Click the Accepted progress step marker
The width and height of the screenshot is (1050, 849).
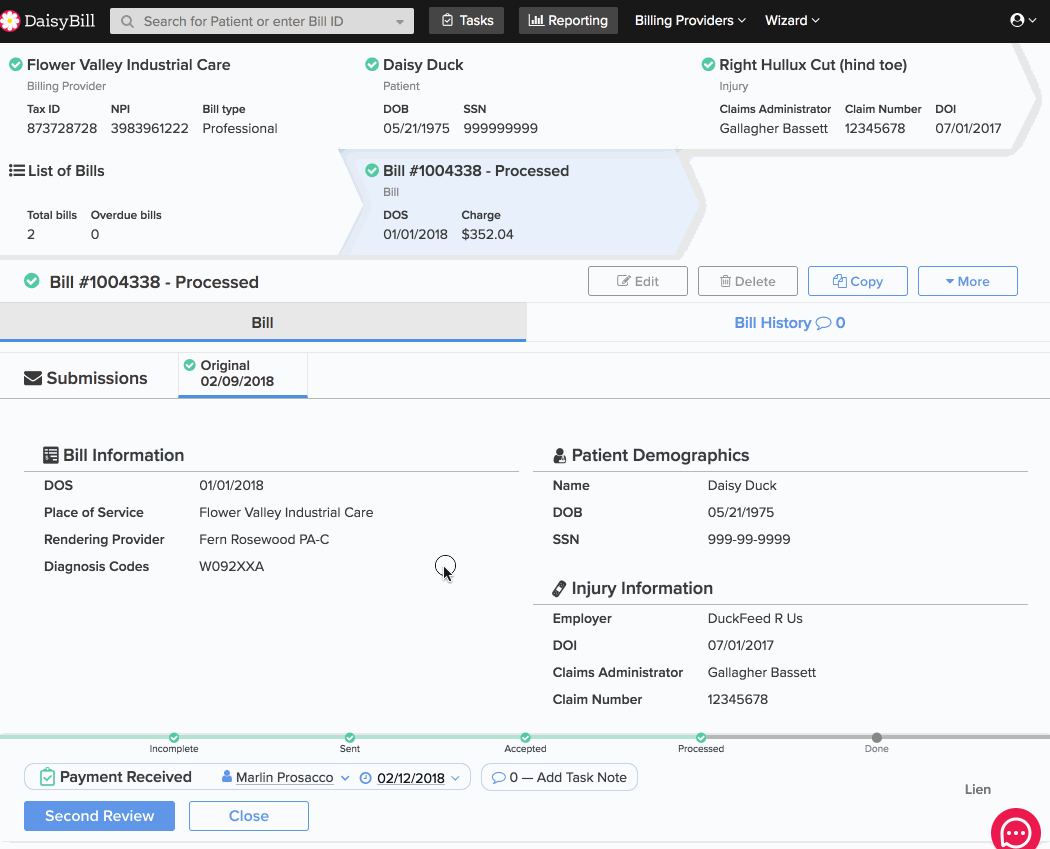(x=525, y=737)
